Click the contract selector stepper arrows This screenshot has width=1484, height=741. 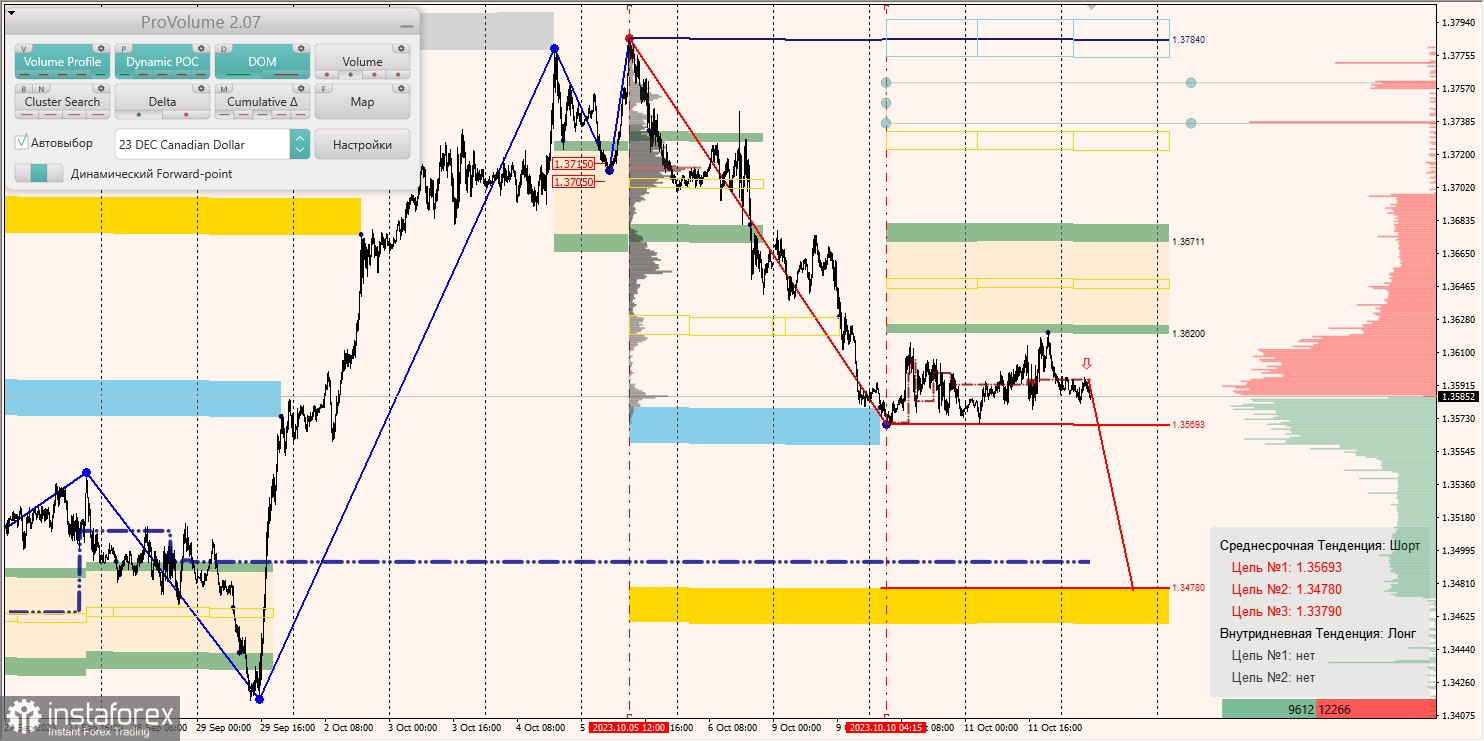click(300, 144)
